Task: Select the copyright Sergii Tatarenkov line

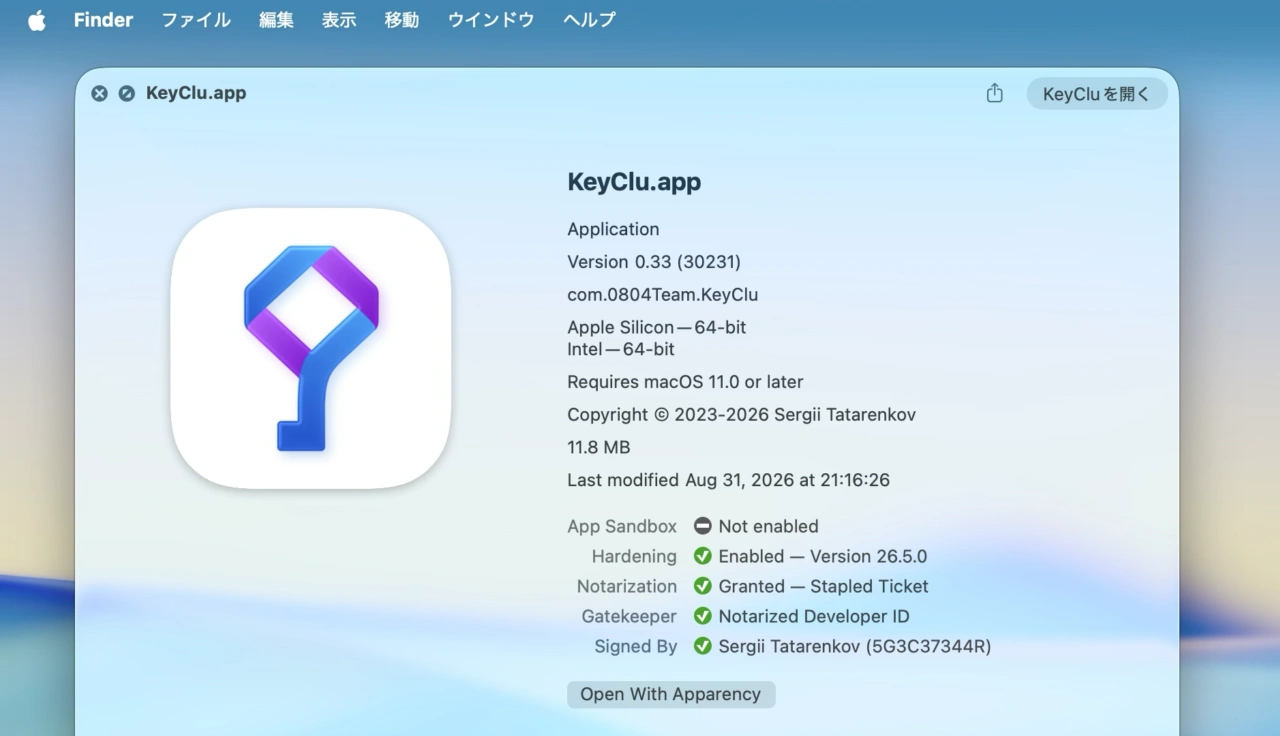Action: tap(742, 414)
